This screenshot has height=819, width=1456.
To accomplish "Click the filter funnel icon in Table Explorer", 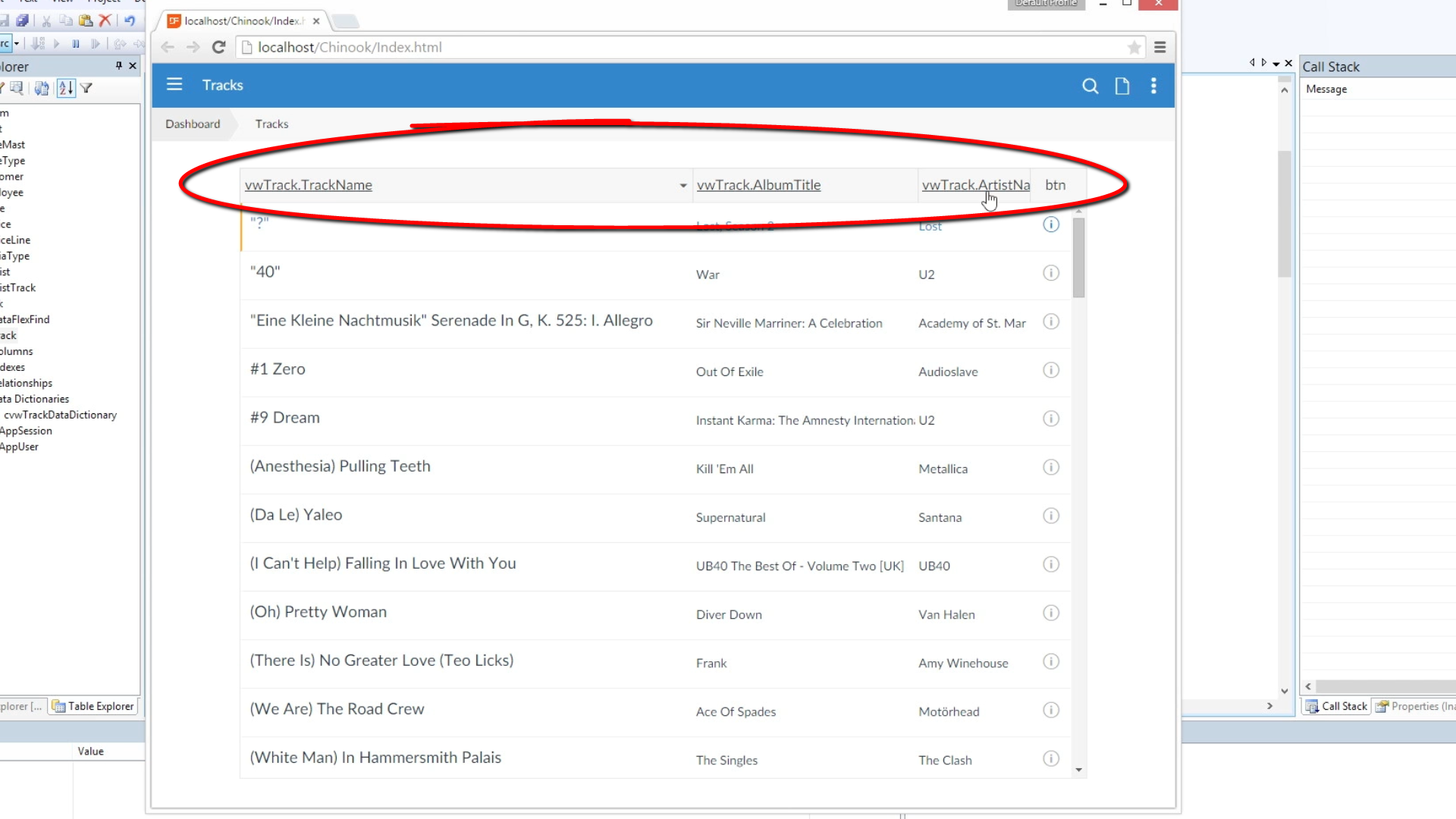I will tap(86, 89).
